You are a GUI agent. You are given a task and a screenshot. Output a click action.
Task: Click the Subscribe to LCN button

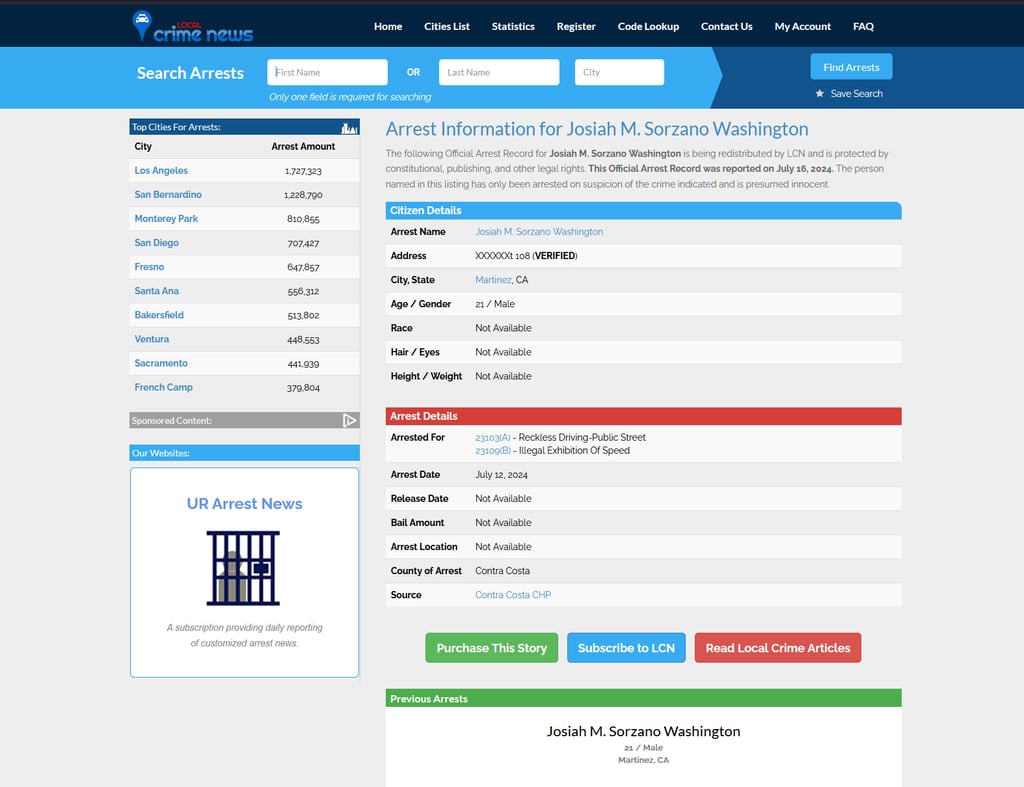626,648
